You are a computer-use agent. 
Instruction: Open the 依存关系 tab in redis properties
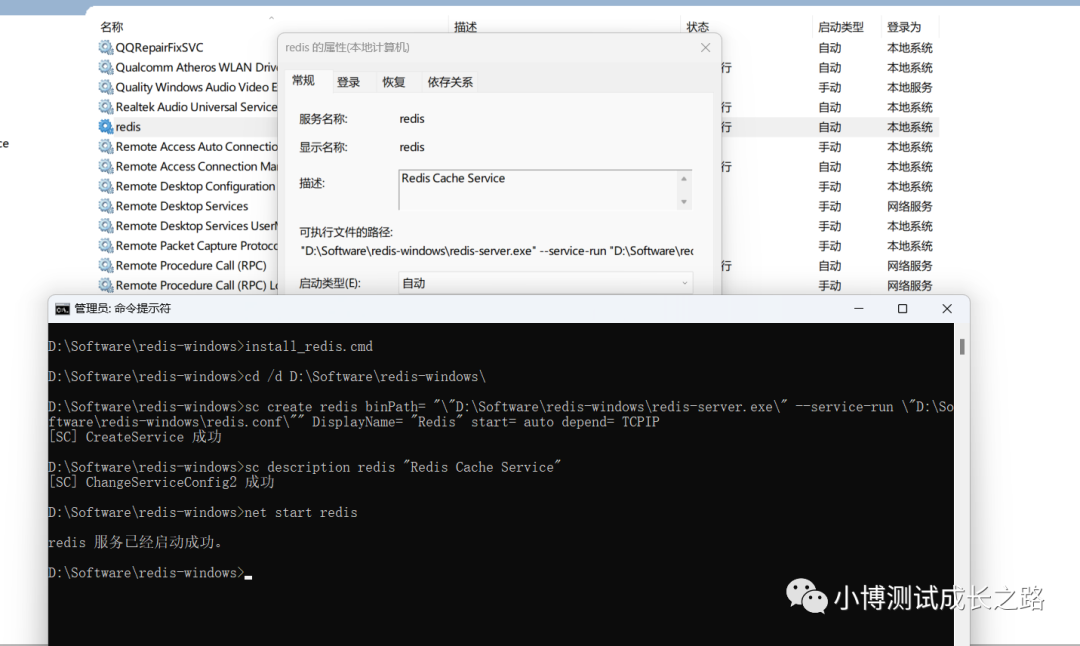click(450, 82)
